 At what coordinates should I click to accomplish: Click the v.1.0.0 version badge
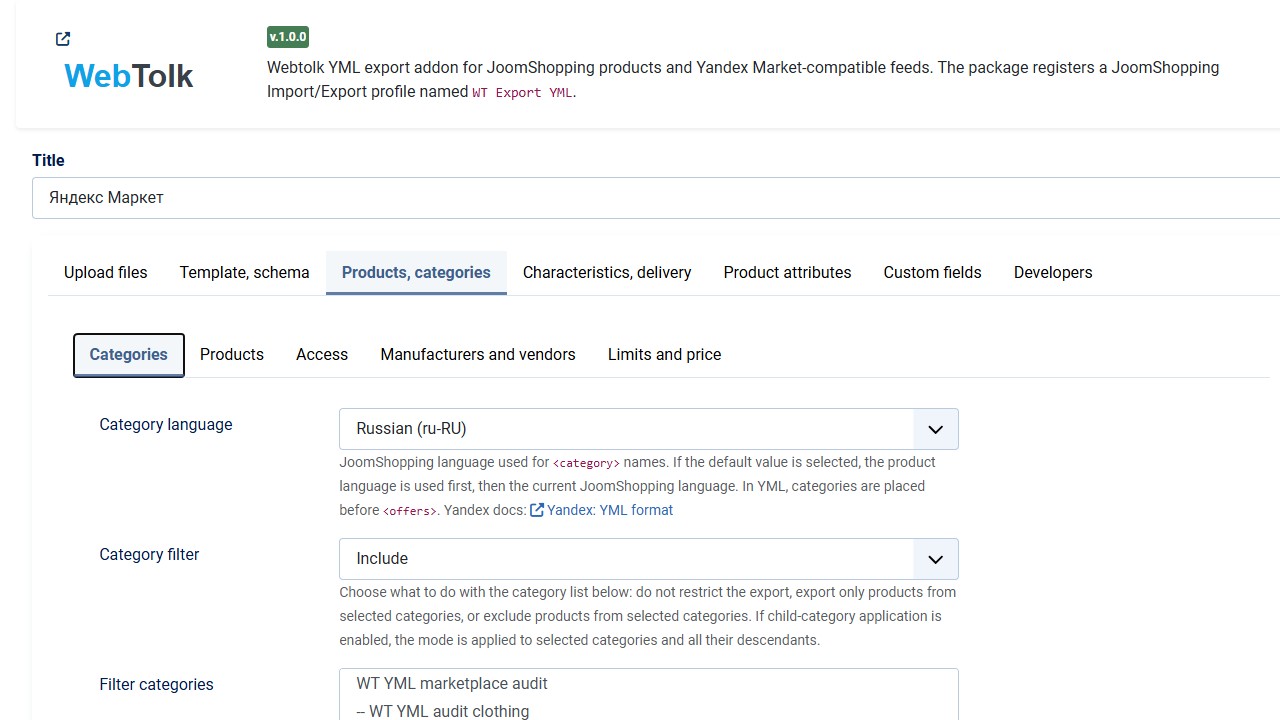[x=288, y=37]
